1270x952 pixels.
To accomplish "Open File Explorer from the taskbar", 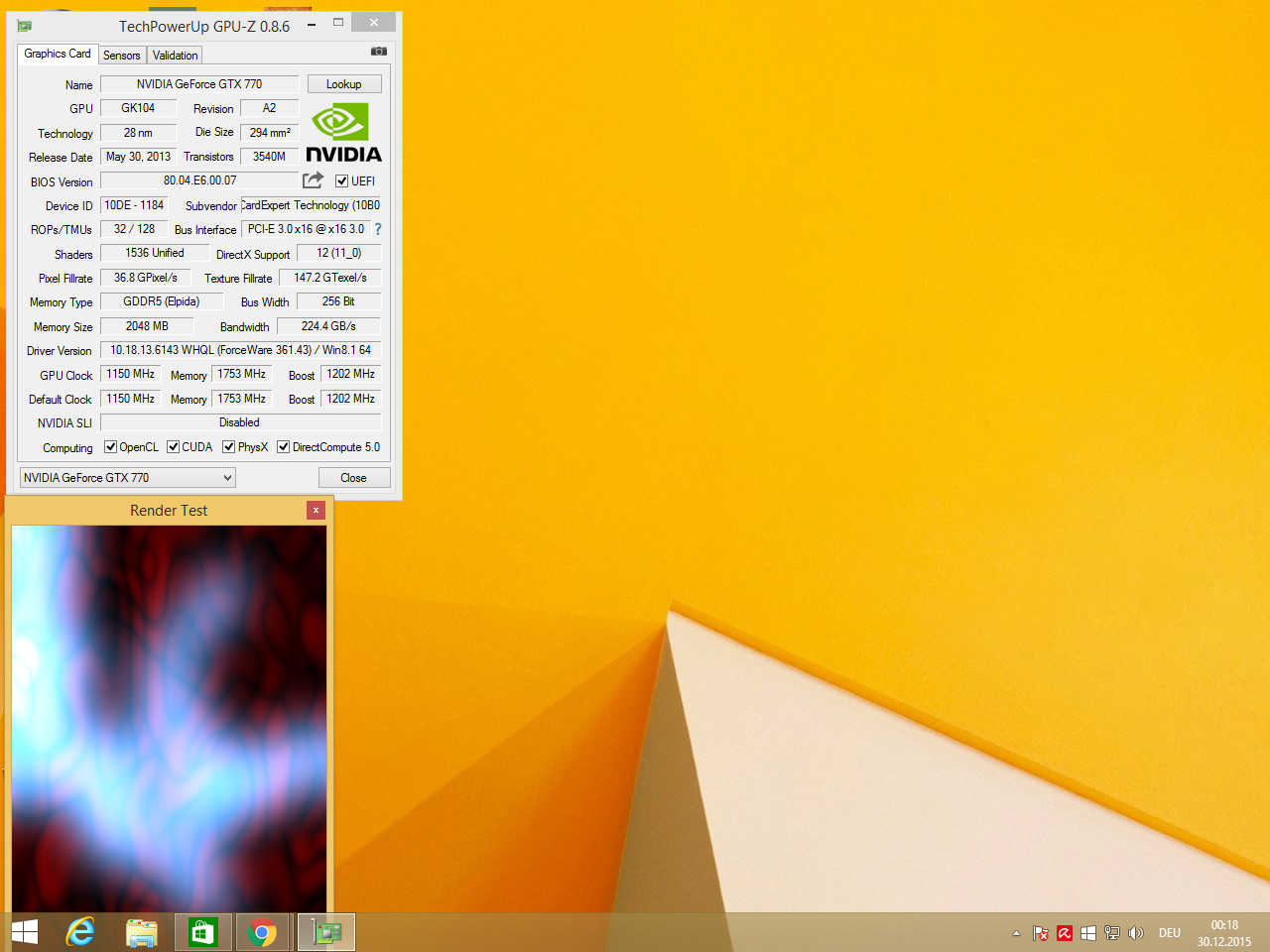I will [142, 932].
